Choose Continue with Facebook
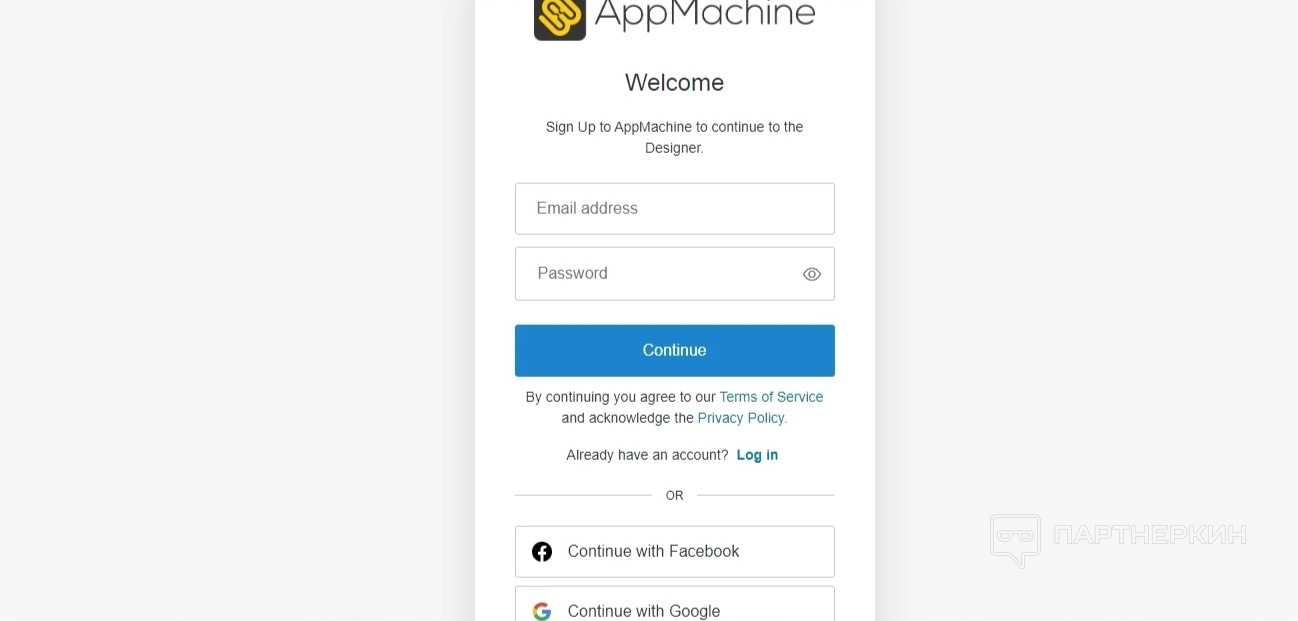 coord(675,552)
